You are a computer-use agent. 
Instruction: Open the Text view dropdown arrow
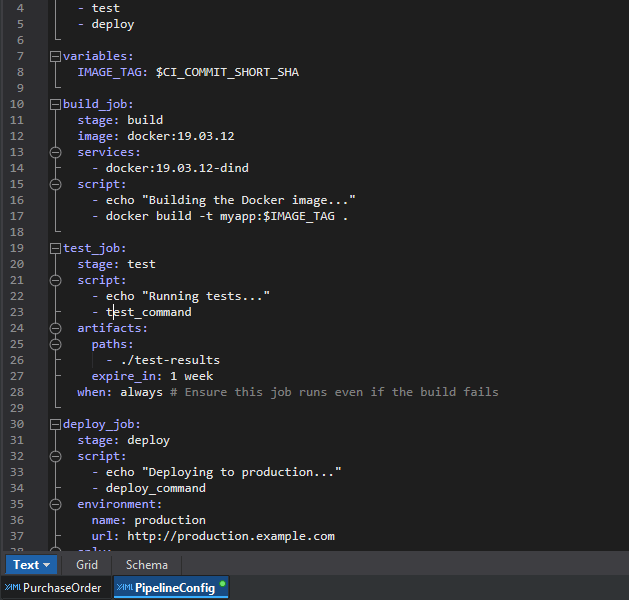[x=46, y=566]
